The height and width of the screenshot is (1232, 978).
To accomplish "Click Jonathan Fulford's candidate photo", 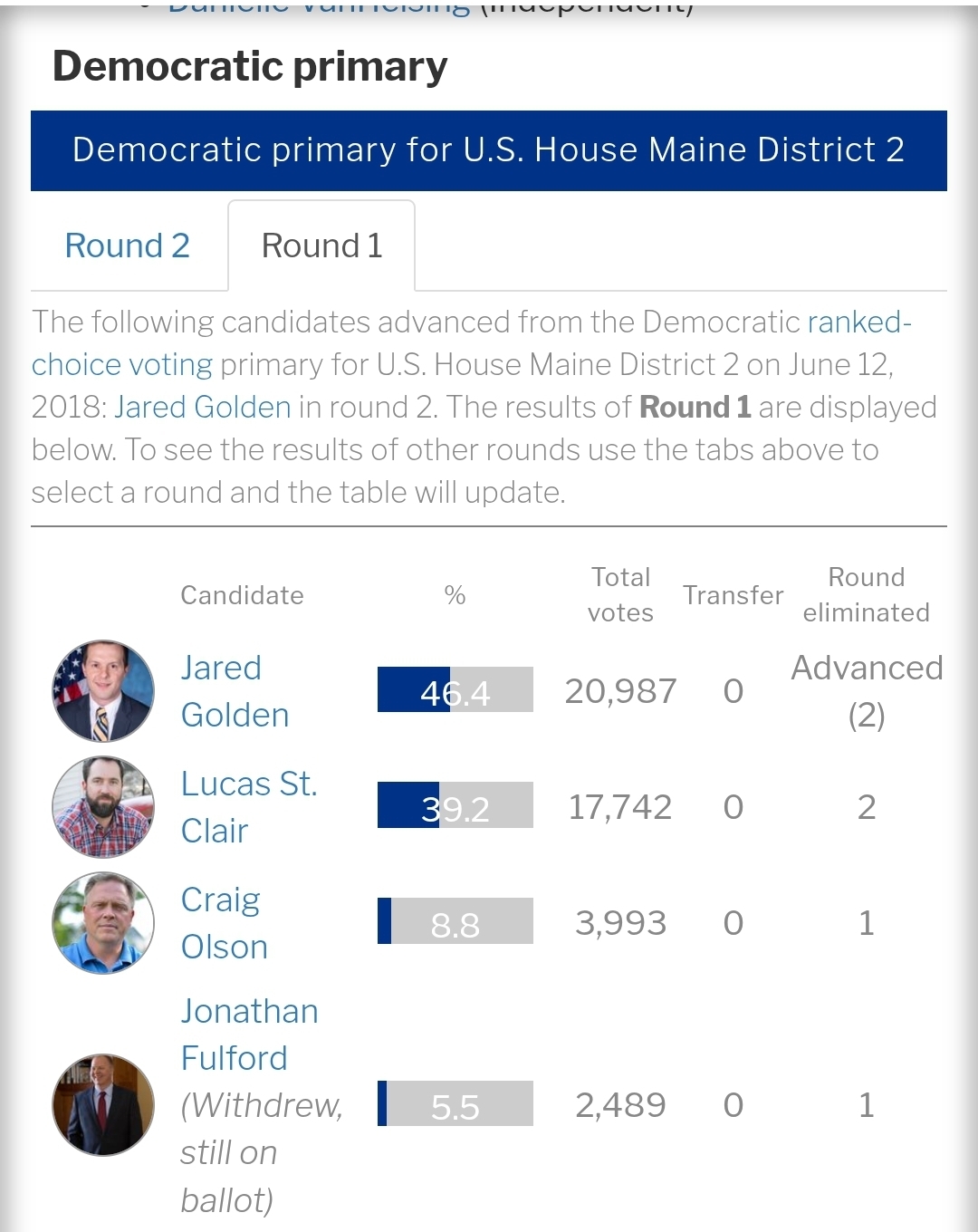I will (103, 1105).
